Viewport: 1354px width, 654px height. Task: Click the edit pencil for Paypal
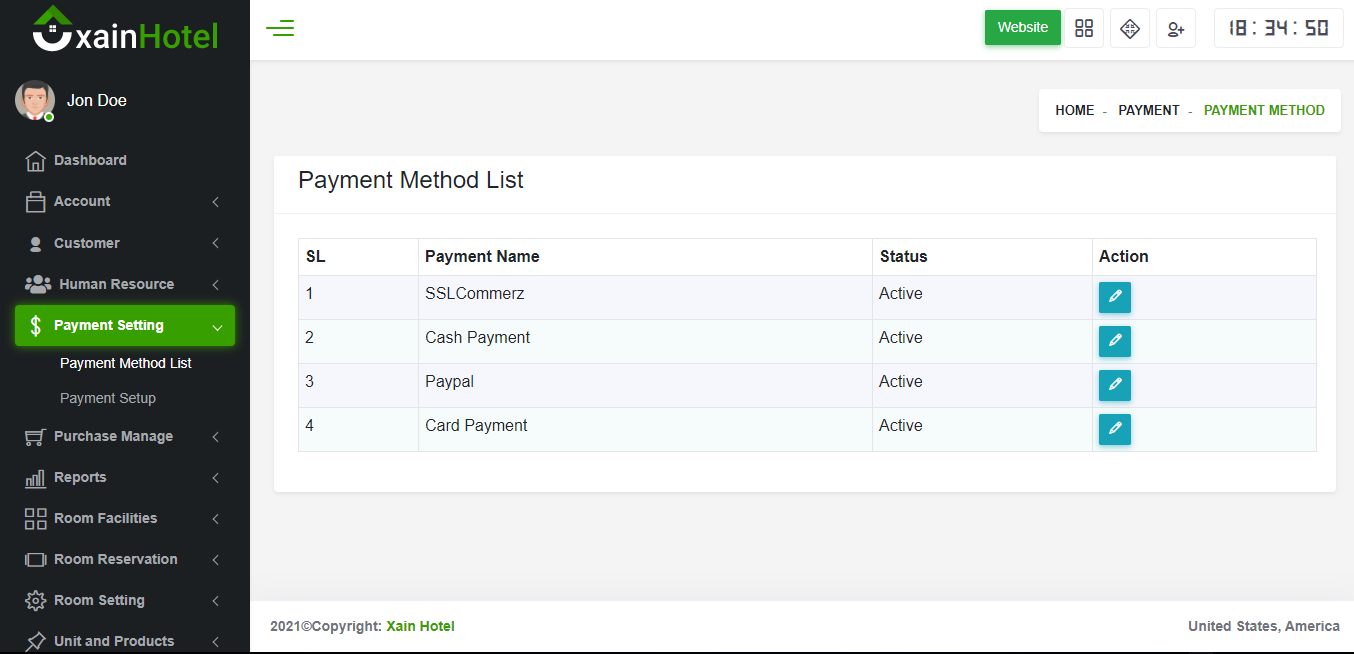(1115, 385)
